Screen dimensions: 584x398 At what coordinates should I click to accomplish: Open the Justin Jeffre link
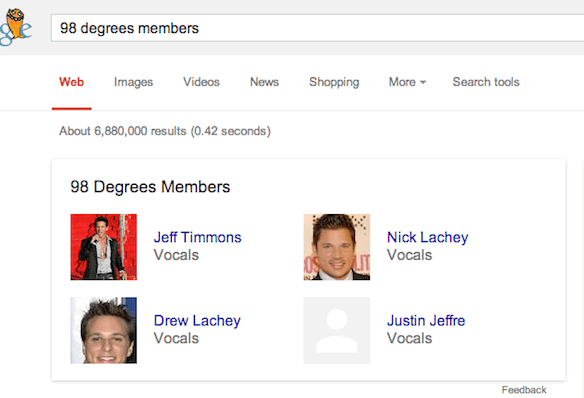pos(426,321)
